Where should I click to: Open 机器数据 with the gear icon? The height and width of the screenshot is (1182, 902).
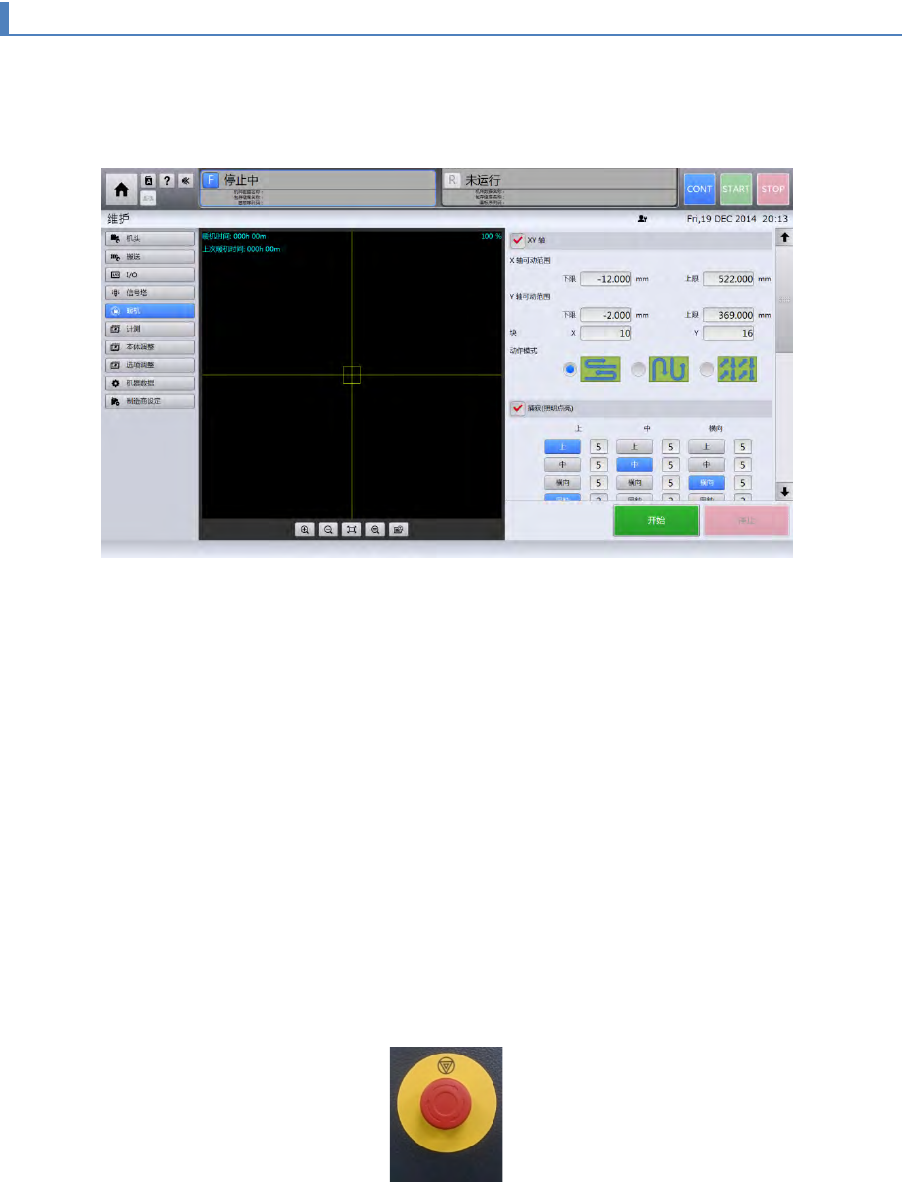point(150,383)
